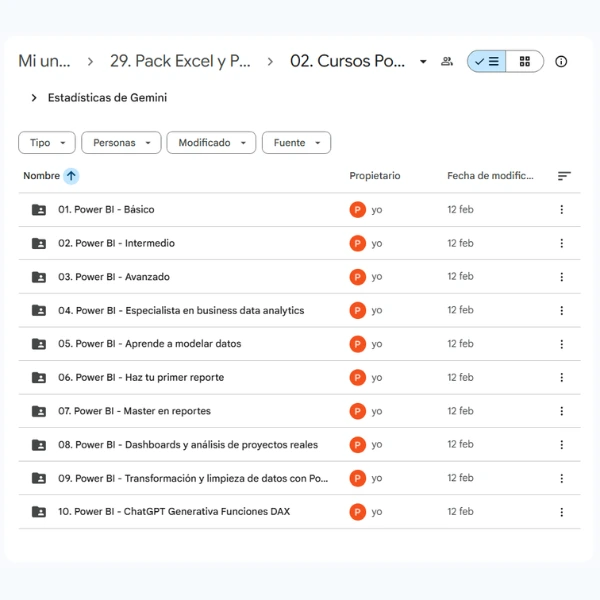Select '03. Power BI - Avanzado' folder name

point(114,277)
